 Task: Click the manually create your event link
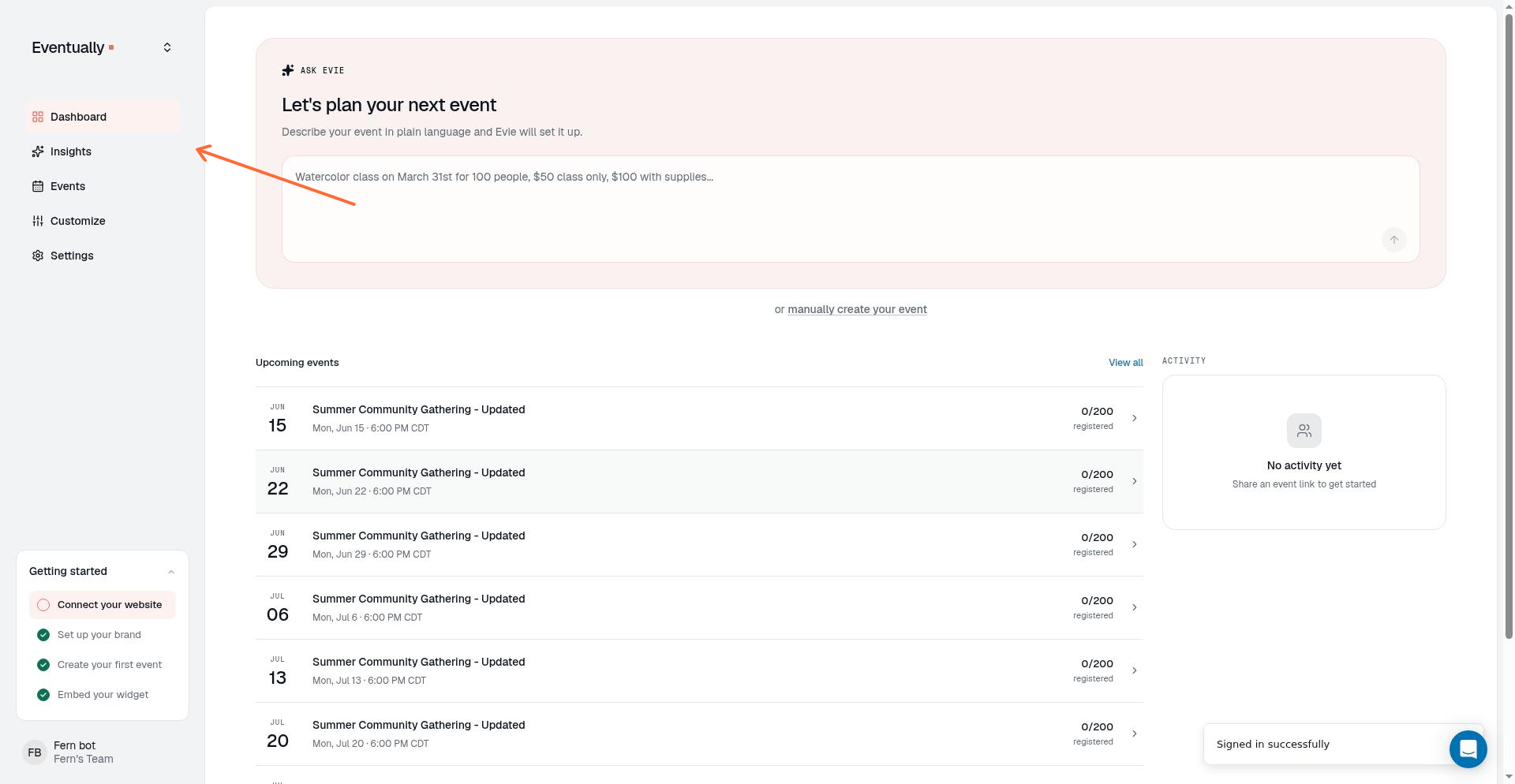pos(857,309)
